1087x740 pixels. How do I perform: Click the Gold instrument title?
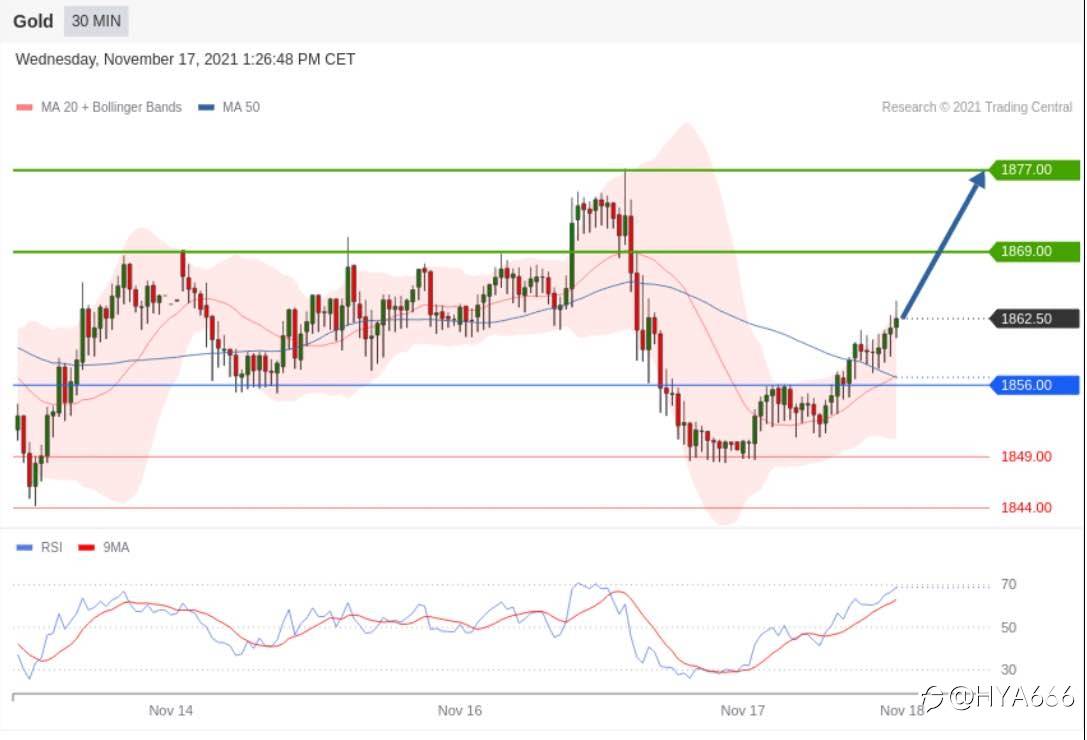(33, 21)
